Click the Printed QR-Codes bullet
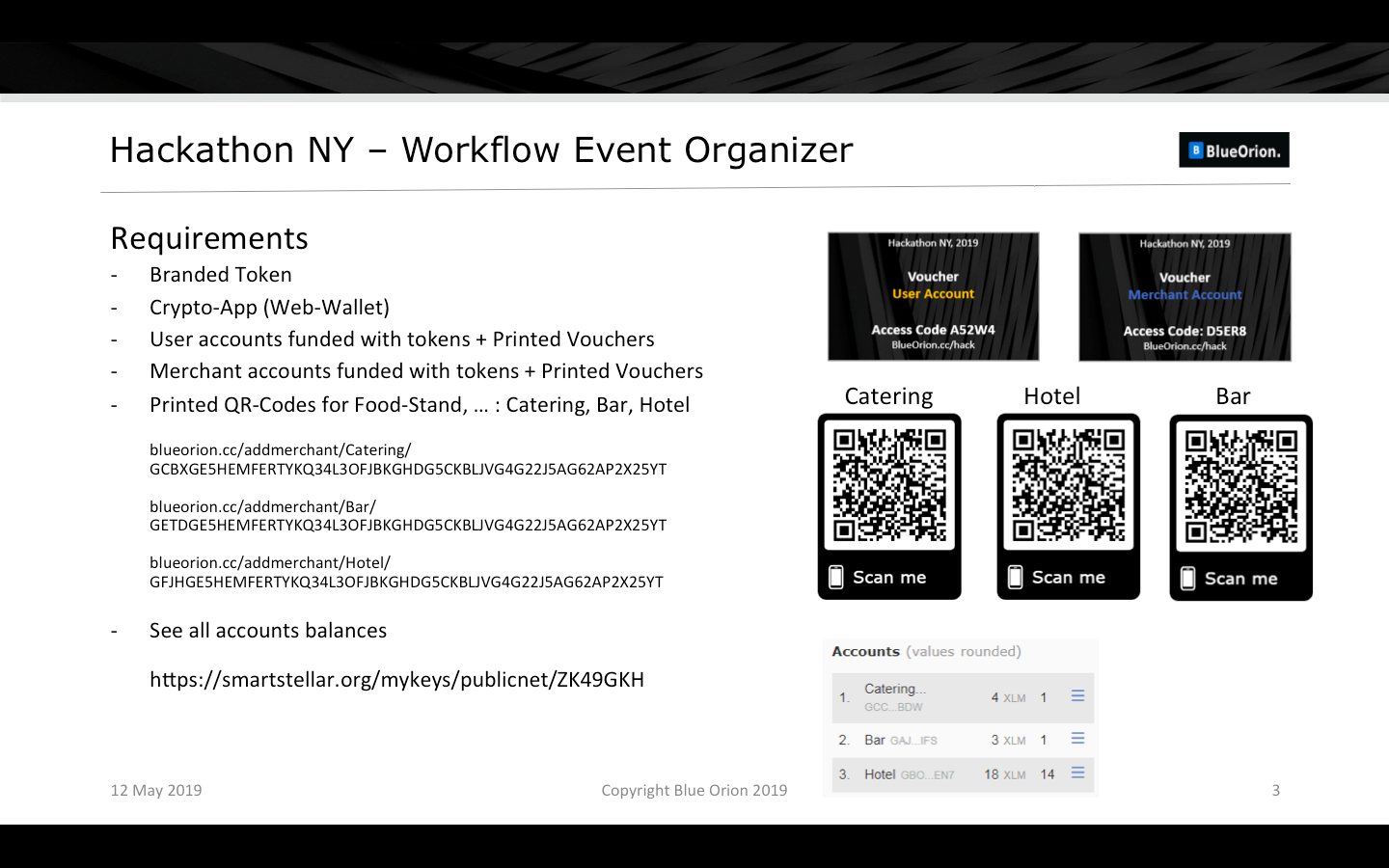Viewport: 1389px width, 868px height. coord(420,405)
